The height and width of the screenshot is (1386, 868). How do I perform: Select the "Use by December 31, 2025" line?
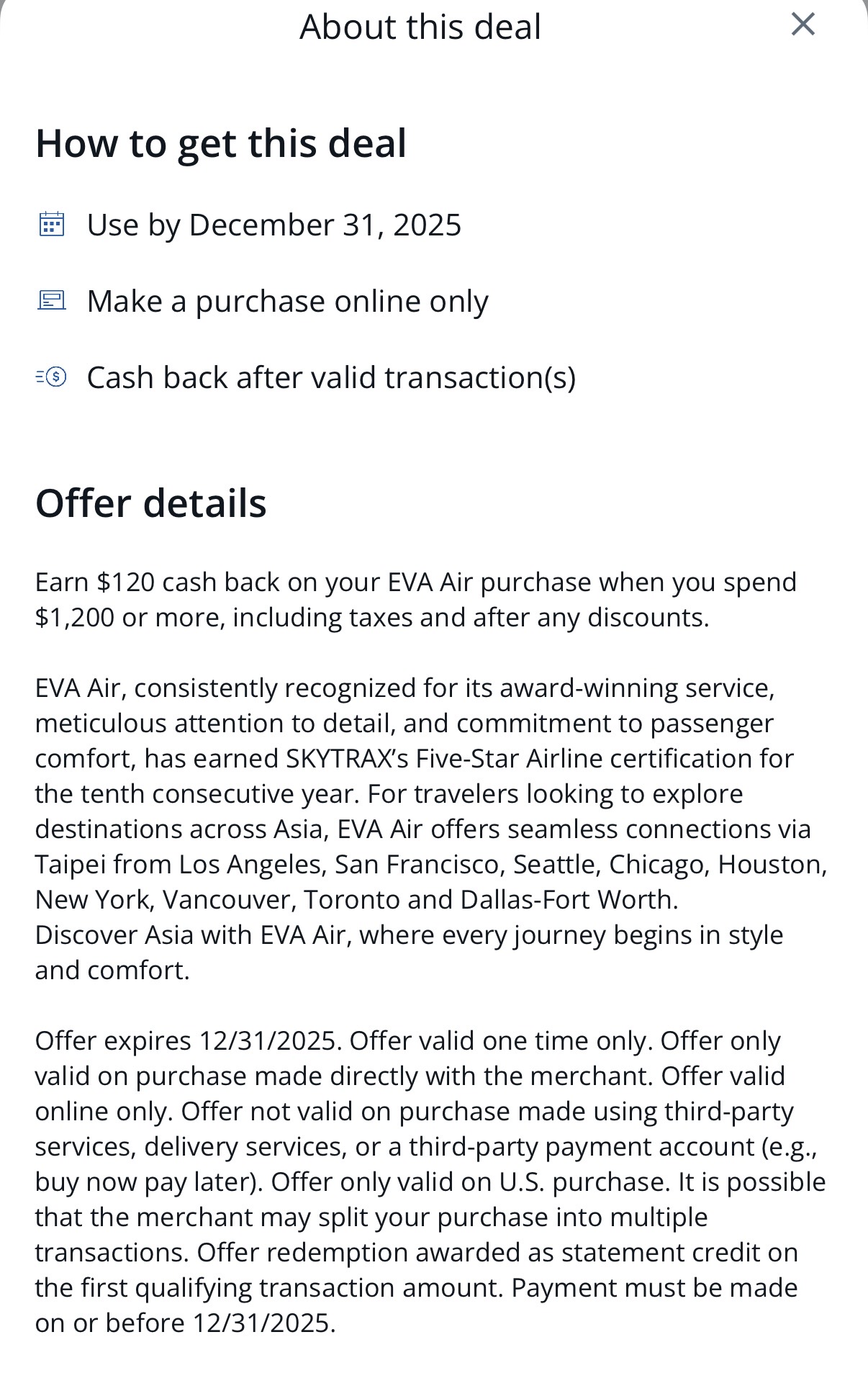[x=273, y=225]
